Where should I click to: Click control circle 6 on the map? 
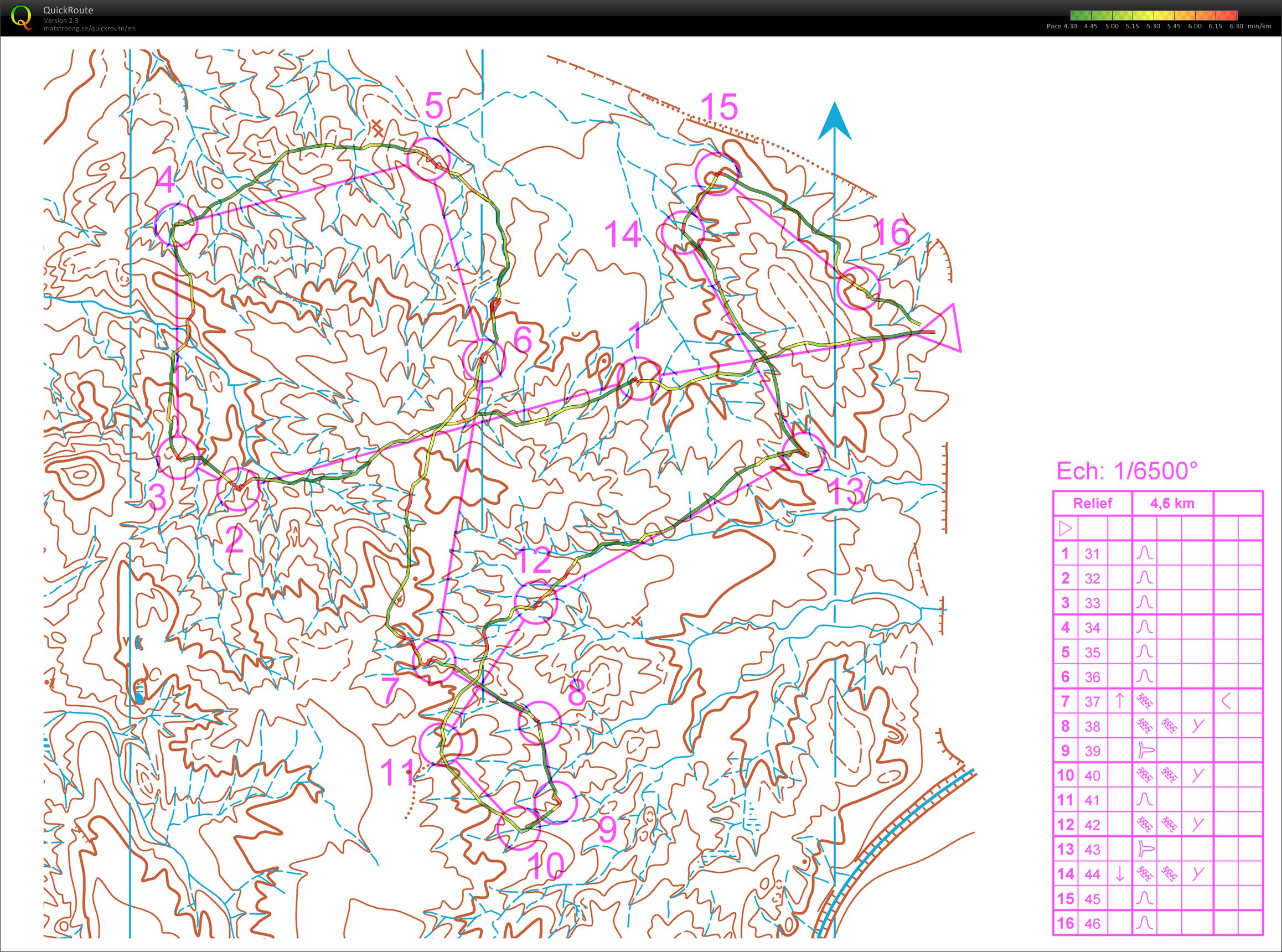(x=484, y=360)
